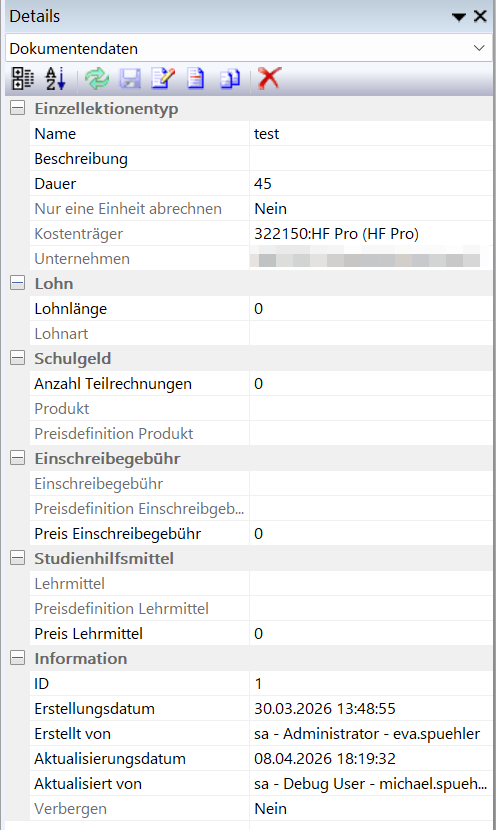Click the Name value field showing test
The image size is (496, 830).
pyautogui.click(x=371, y=133)
